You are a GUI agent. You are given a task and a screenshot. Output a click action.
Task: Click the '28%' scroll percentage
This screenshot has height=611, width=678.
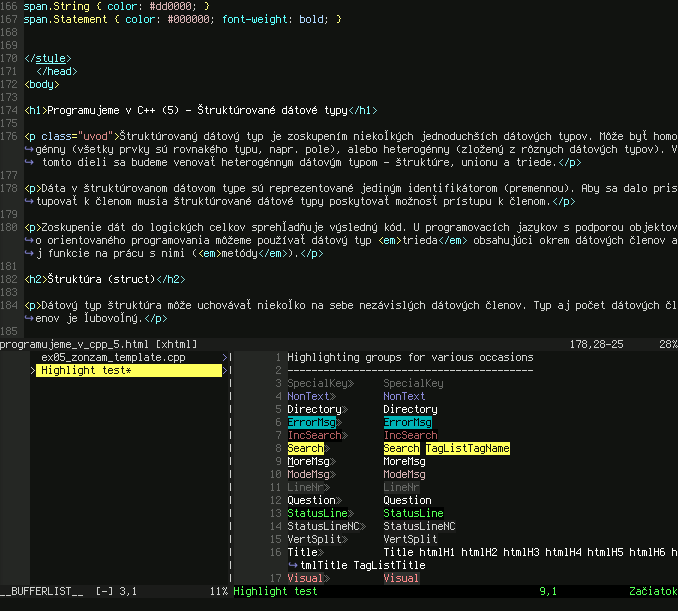pos(668,344)
